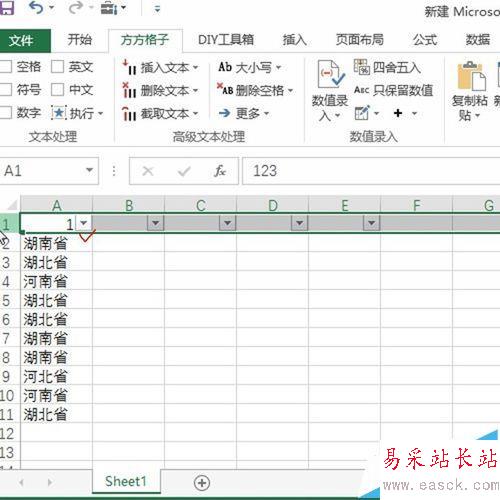This screenshot has height=500, width=500.
Task: Open the filter dropdown in cell E1
Action: click(x=372, y=223)
